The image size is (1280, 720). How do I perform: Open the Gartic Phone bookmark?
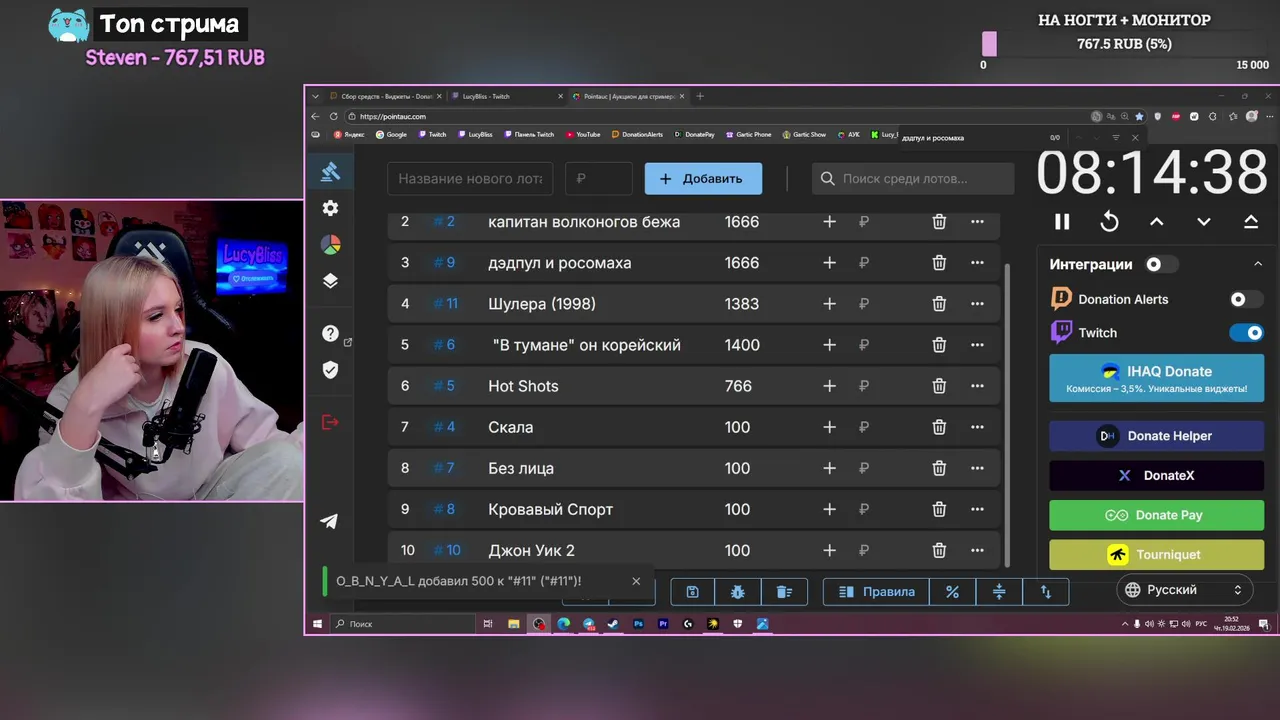tap(749, 134)
